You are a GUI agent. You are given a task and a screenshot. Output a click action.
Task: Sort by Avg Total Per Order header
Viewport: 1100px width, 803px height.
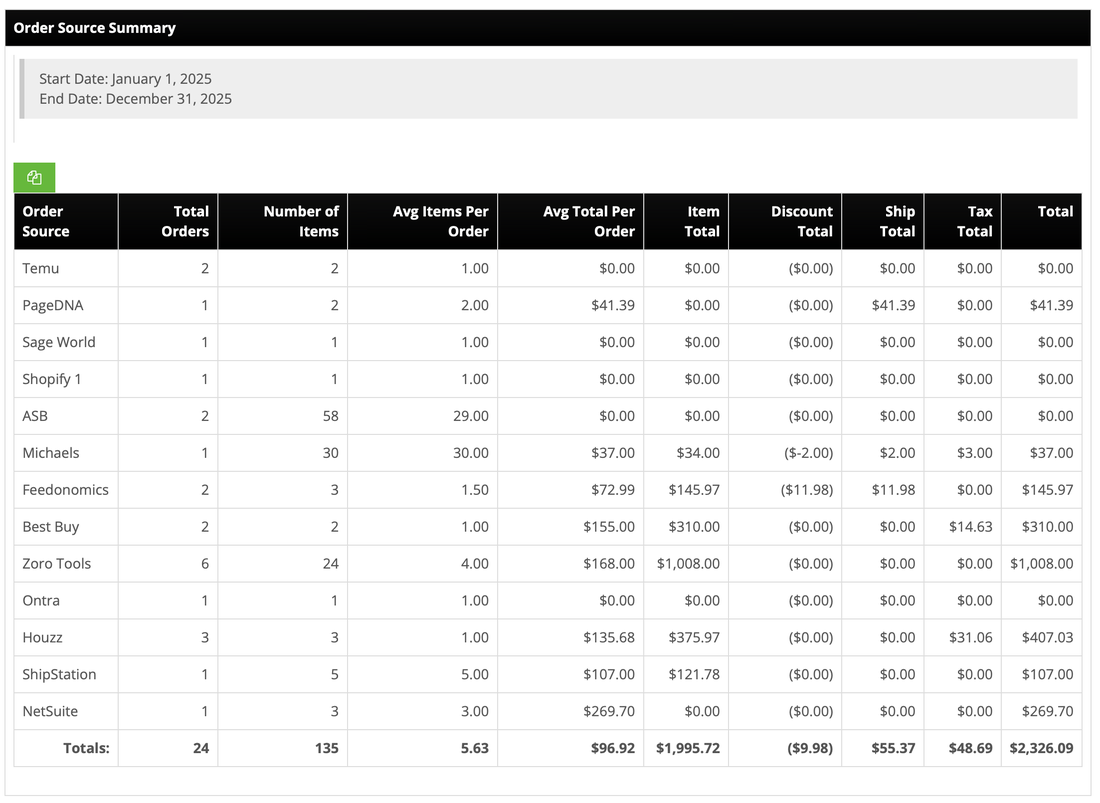click(570, 222)
